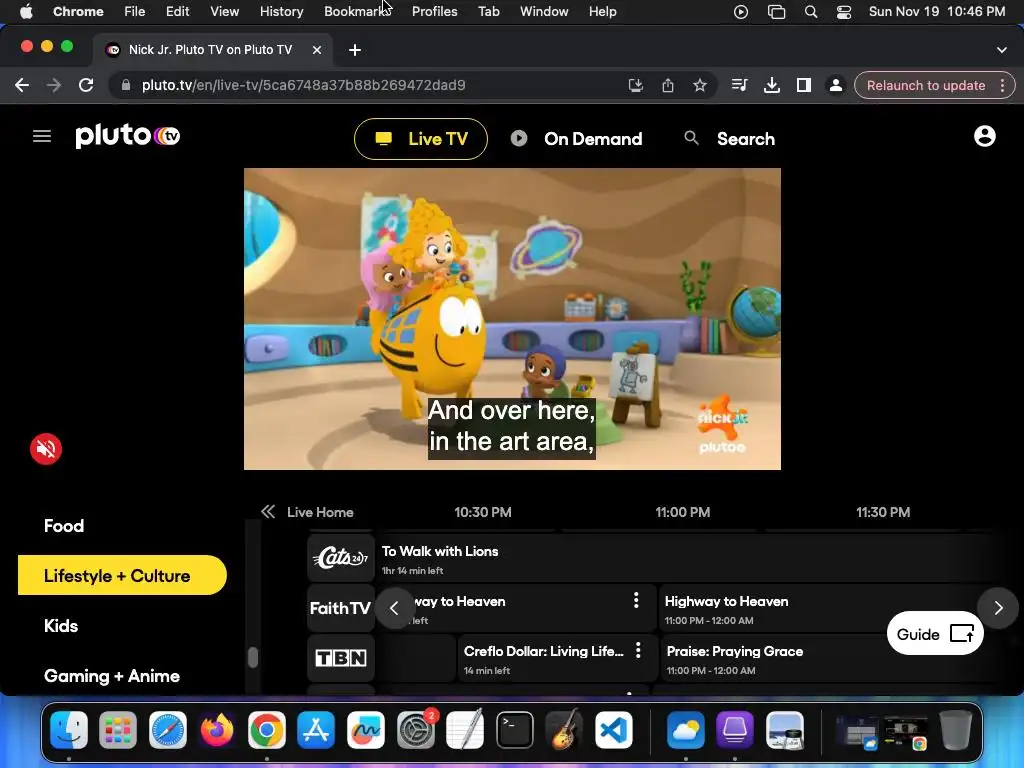Select the Creflo Dollar: Living Life program
Image resolution: width=1024 pixels, height=768 pixels.
point(557,658)
